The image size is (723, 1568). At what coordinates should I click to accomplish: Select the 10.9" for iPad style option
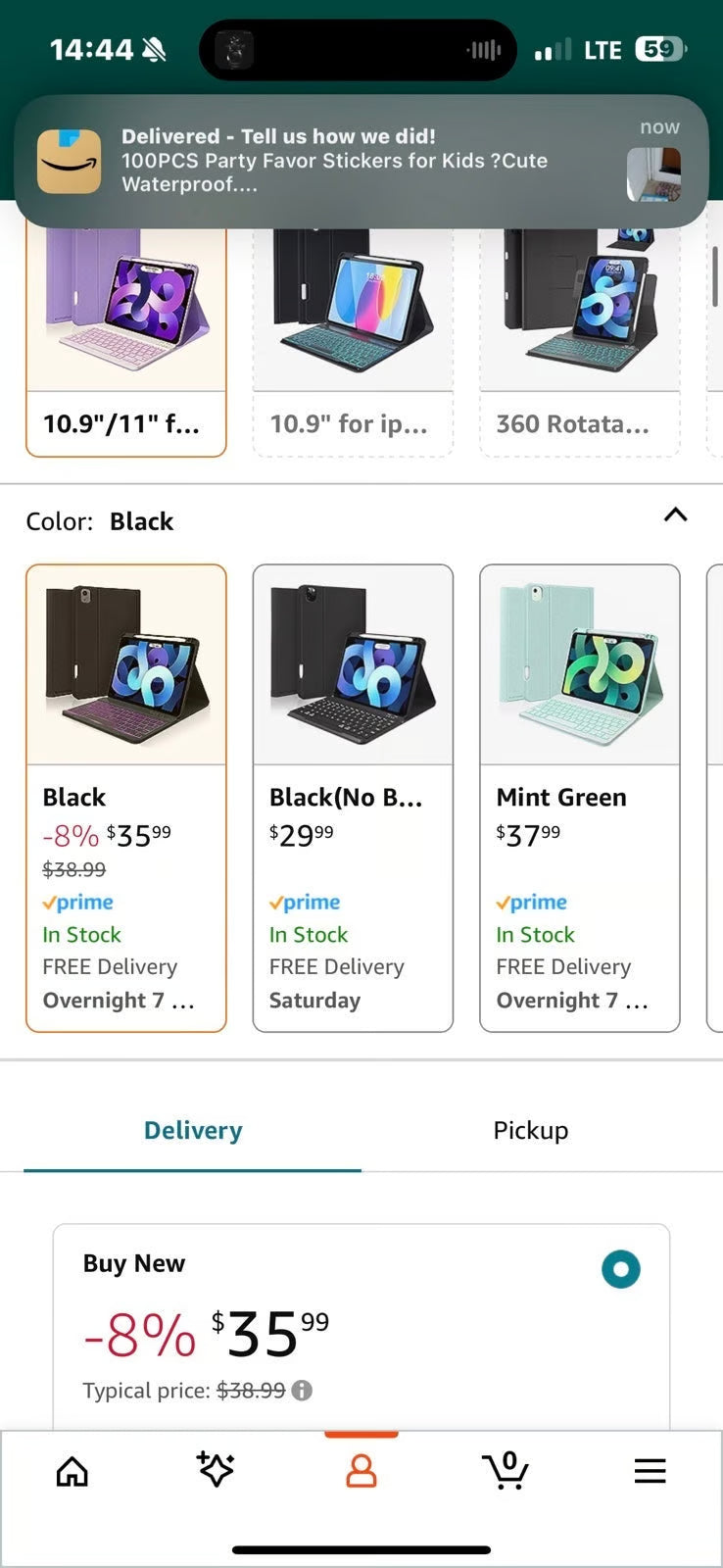353,338
